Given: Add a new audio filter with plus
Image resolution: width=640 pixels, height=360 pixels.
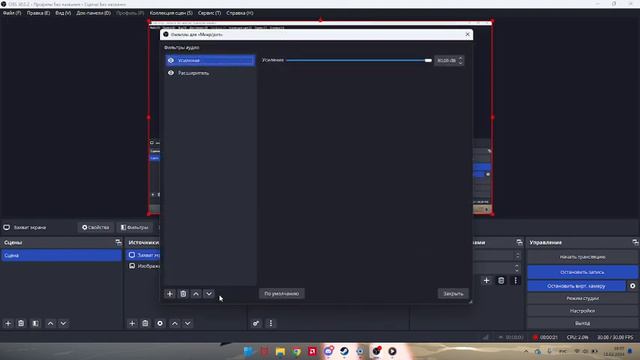Looking at the screenshot, I should coord(170,293).
